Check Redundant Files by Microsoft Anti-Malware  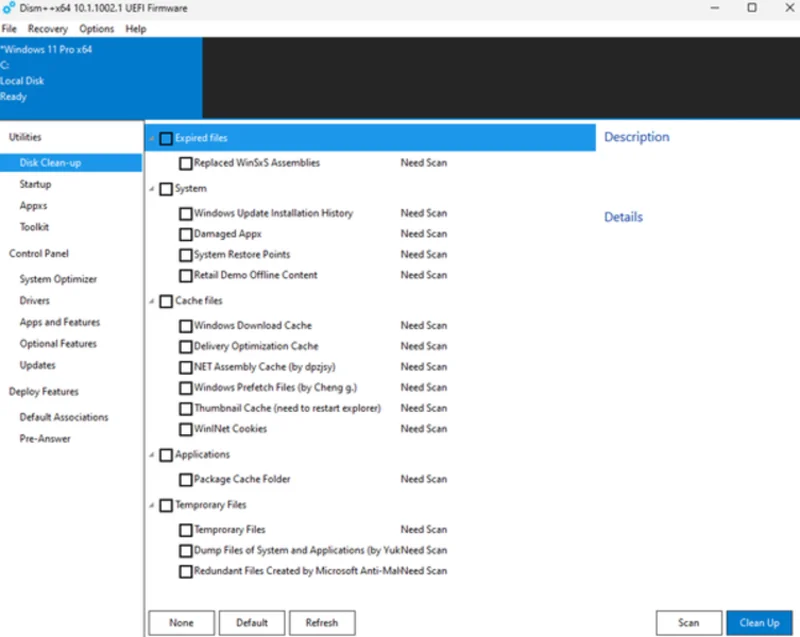[186, 572]
